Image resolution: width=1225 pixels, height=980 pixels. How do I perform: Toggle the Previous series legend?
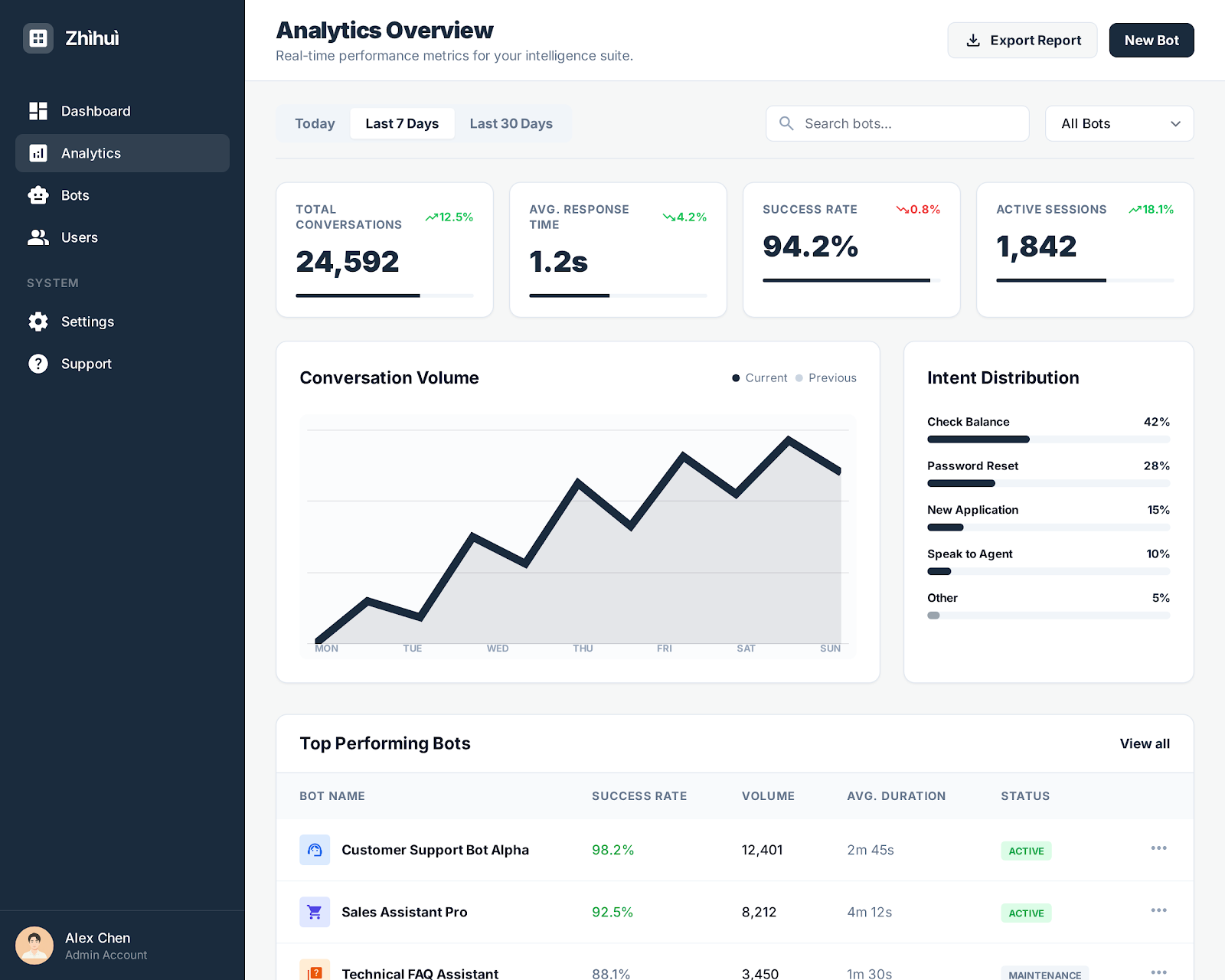point(825,378)
